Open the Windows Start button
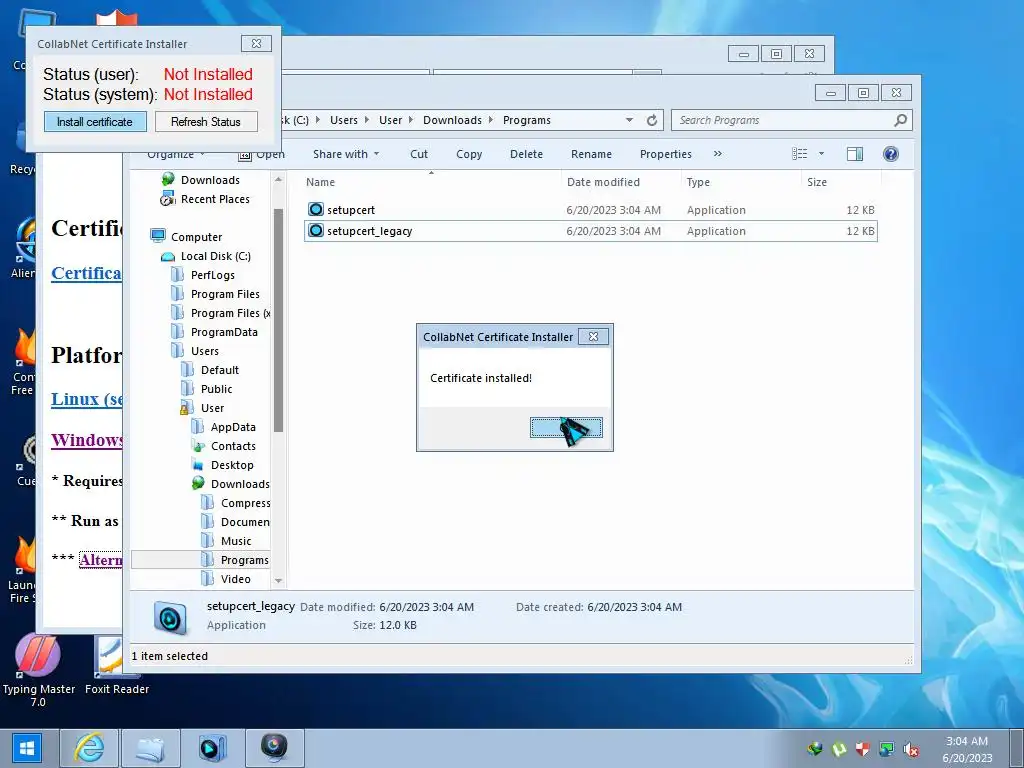Screen dimensions: 1024x768 (x=27, y=748)
